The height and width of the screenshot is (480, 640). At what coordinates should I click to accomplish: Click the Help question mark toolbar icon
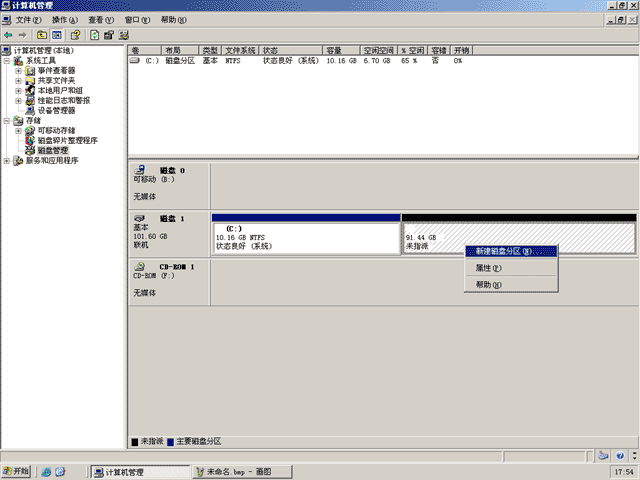(76, 35)
